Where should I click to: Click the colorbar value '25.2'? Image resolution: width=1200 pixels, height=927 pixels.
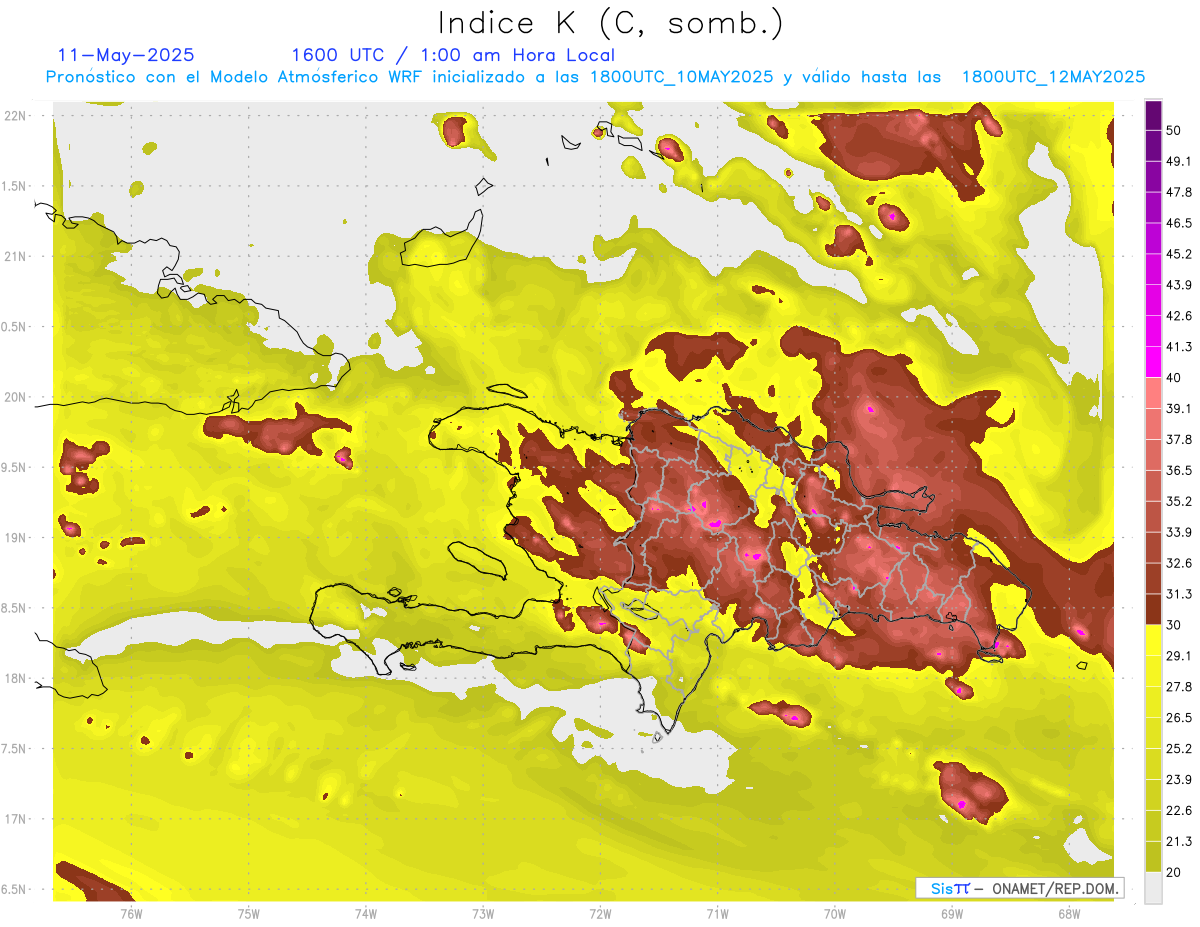[x=1180, y=749]
